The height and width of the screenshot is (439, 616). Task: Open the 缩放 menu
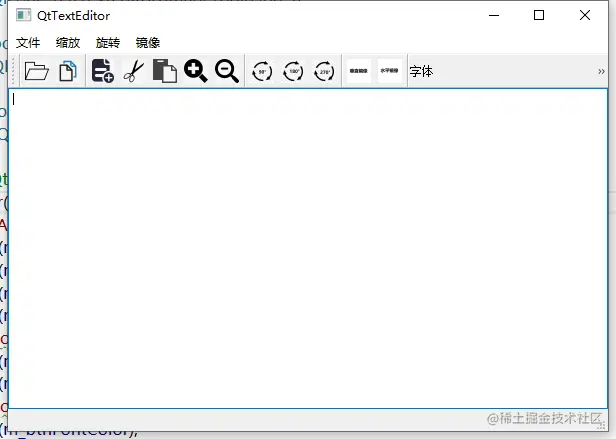(68, 42)
